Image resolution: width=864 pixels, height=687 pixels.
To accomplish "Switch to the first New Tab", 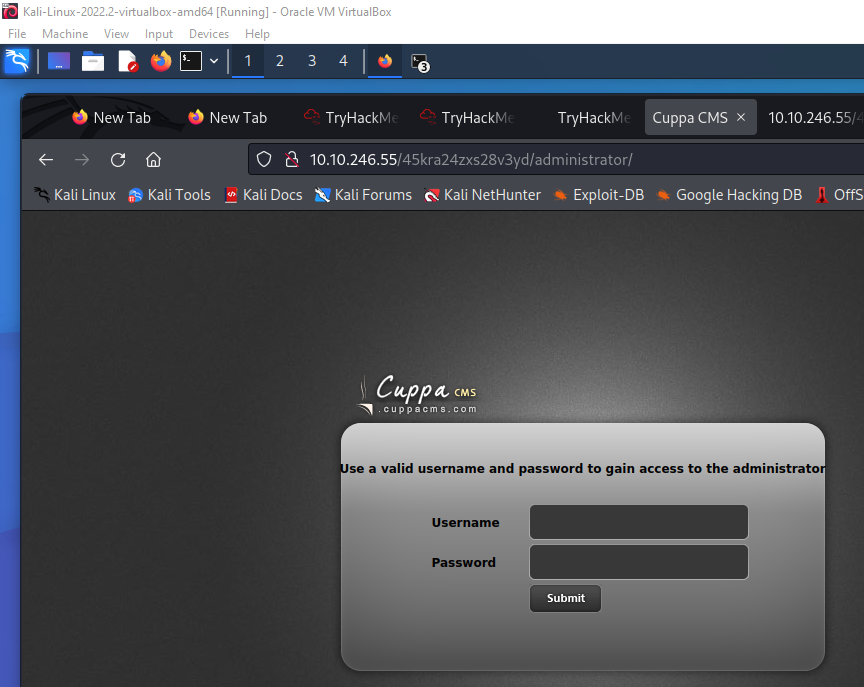I will [x=112, y=117].
